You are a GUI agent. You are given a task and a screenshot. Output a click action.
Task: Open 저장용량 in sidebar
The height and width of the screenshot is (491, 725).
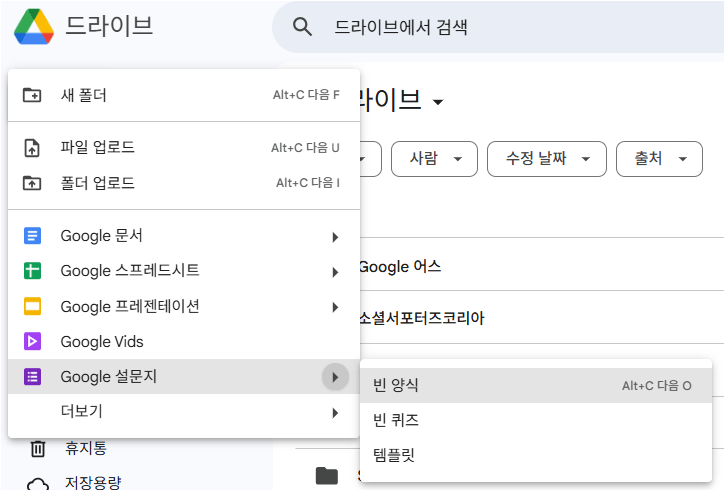click(93, 483)
